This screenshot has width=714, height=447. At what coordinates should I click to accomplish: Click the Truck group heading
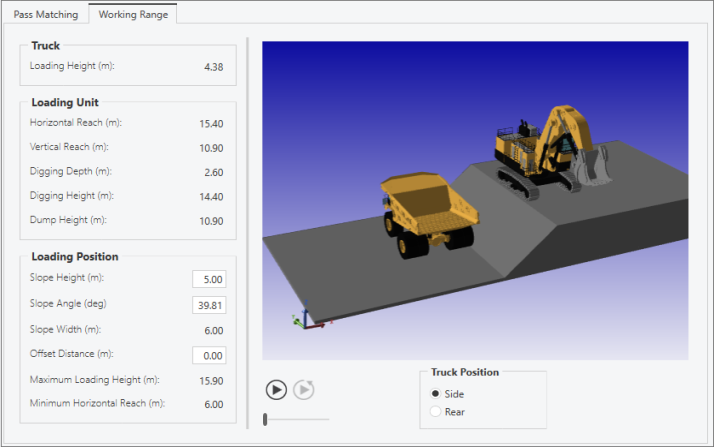pos(46,46)
